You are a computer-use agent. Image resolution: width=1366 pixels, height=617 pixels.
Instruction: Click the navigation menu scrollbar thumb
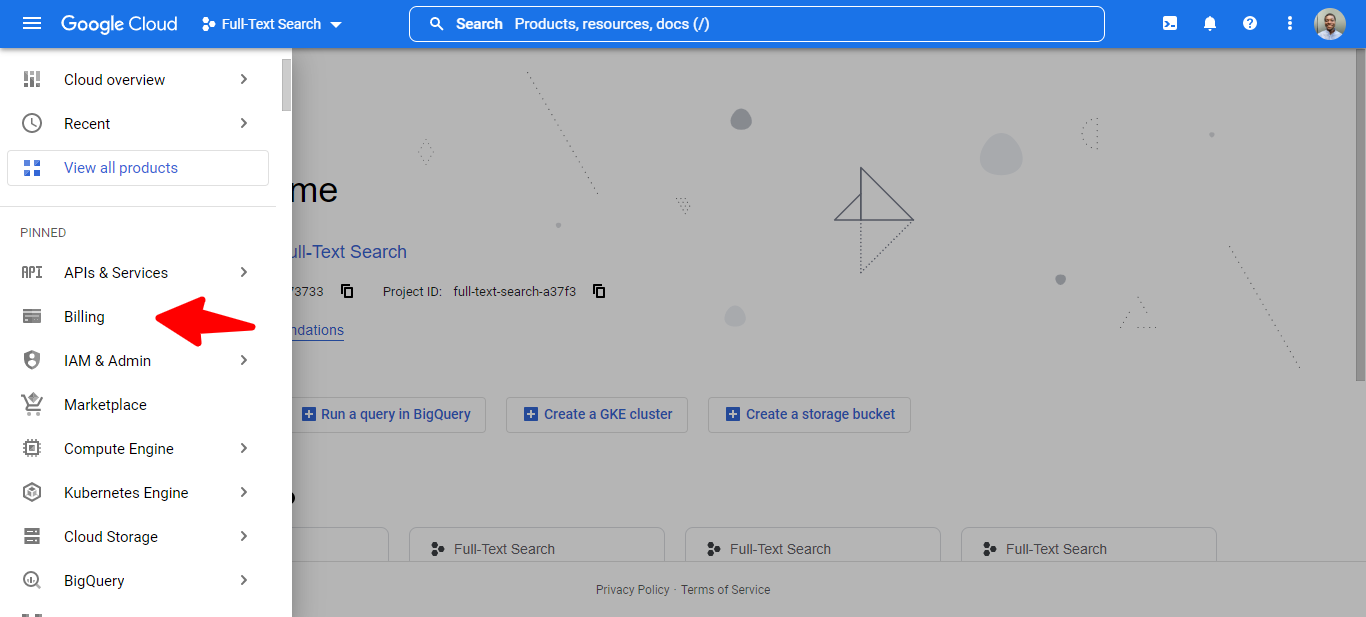pos(287,84)
